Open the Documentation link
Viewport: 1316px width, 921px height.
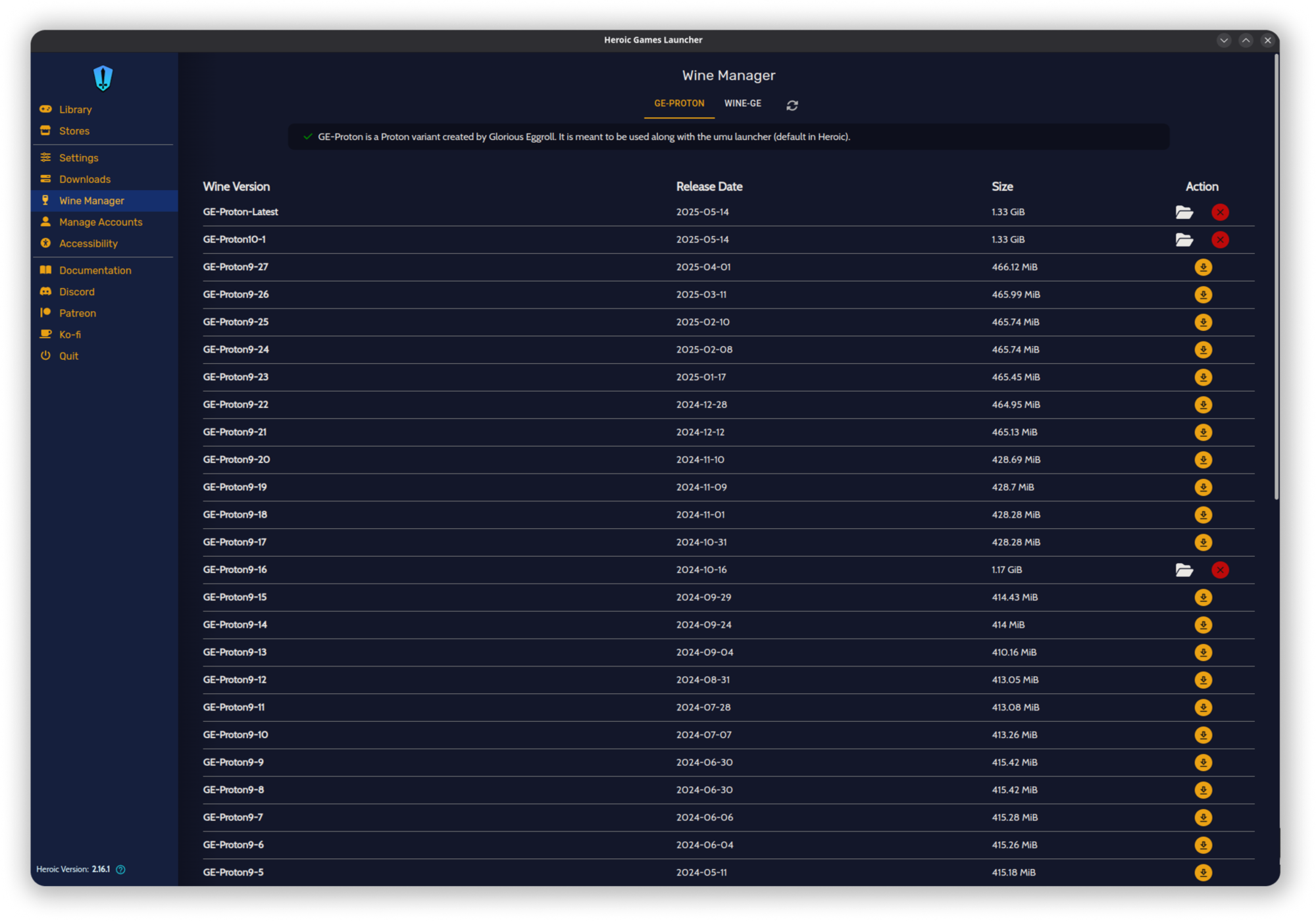104,270
